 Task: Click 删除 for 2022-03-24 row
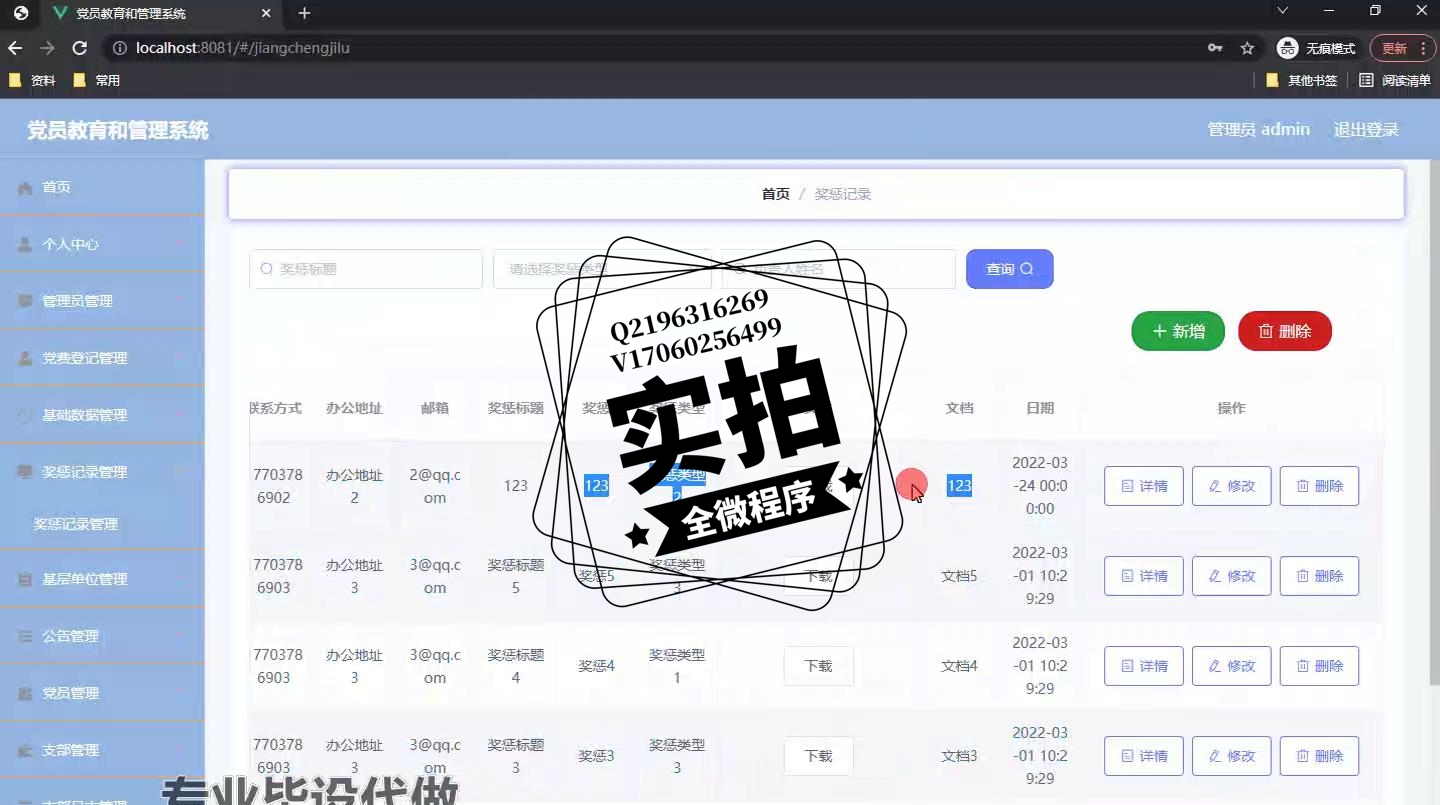1320,486
